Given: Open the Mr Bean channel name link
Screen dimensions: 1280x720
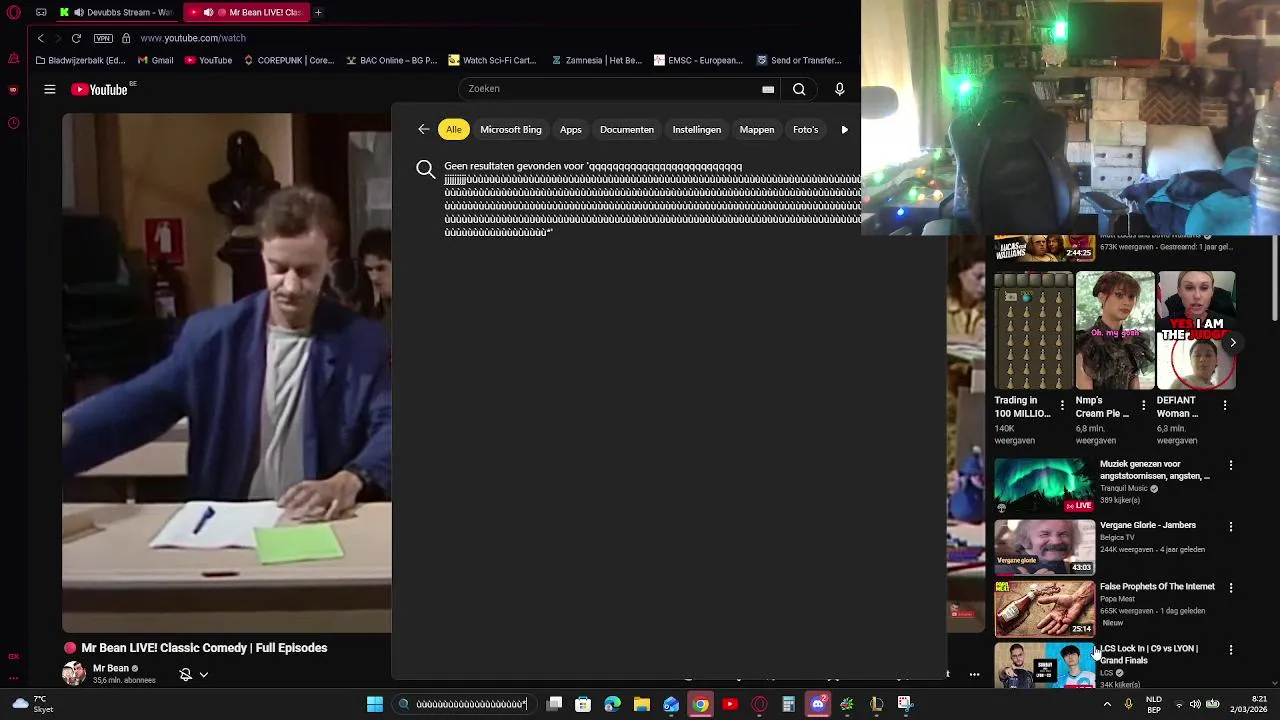Looking at the screenshot, I should point(111,668).
